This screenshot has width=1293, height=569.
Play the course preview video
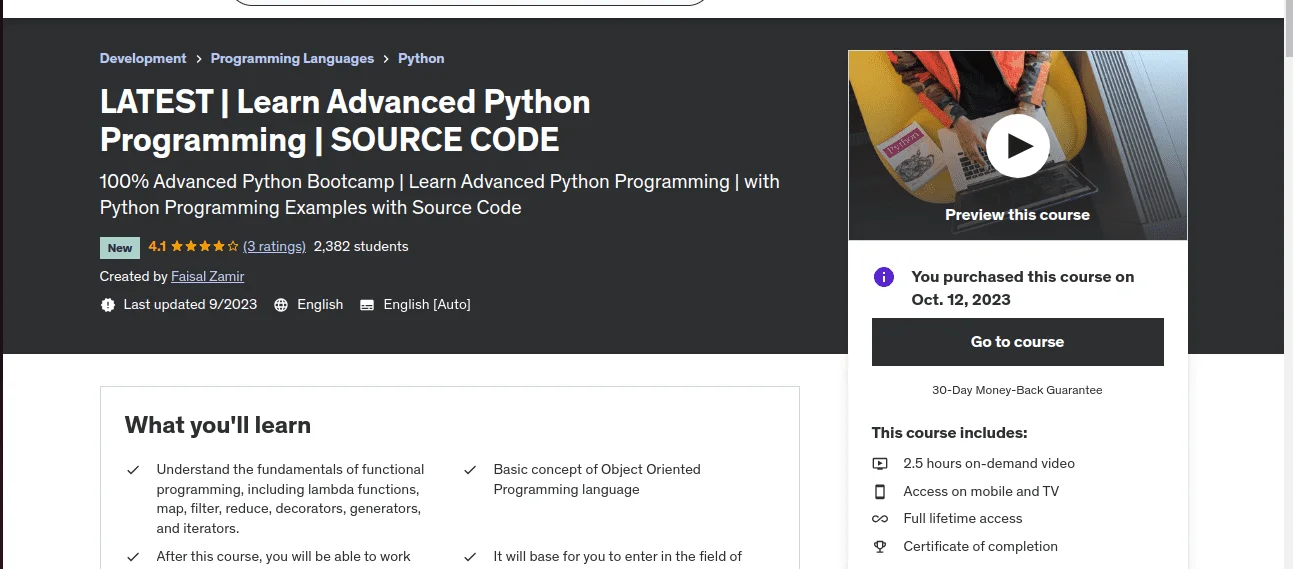[1017, 145]
